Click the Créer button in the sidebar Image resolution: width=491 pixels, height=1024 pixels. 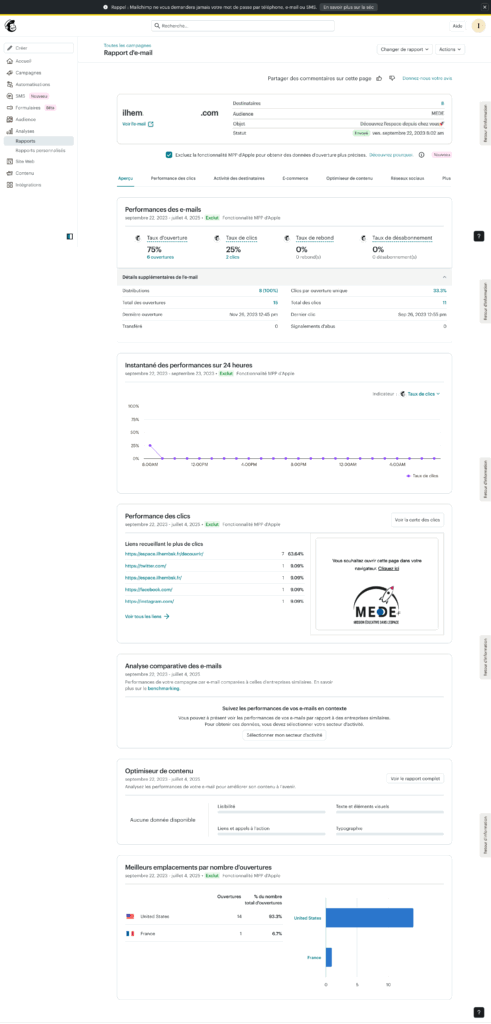coord(39,48)
